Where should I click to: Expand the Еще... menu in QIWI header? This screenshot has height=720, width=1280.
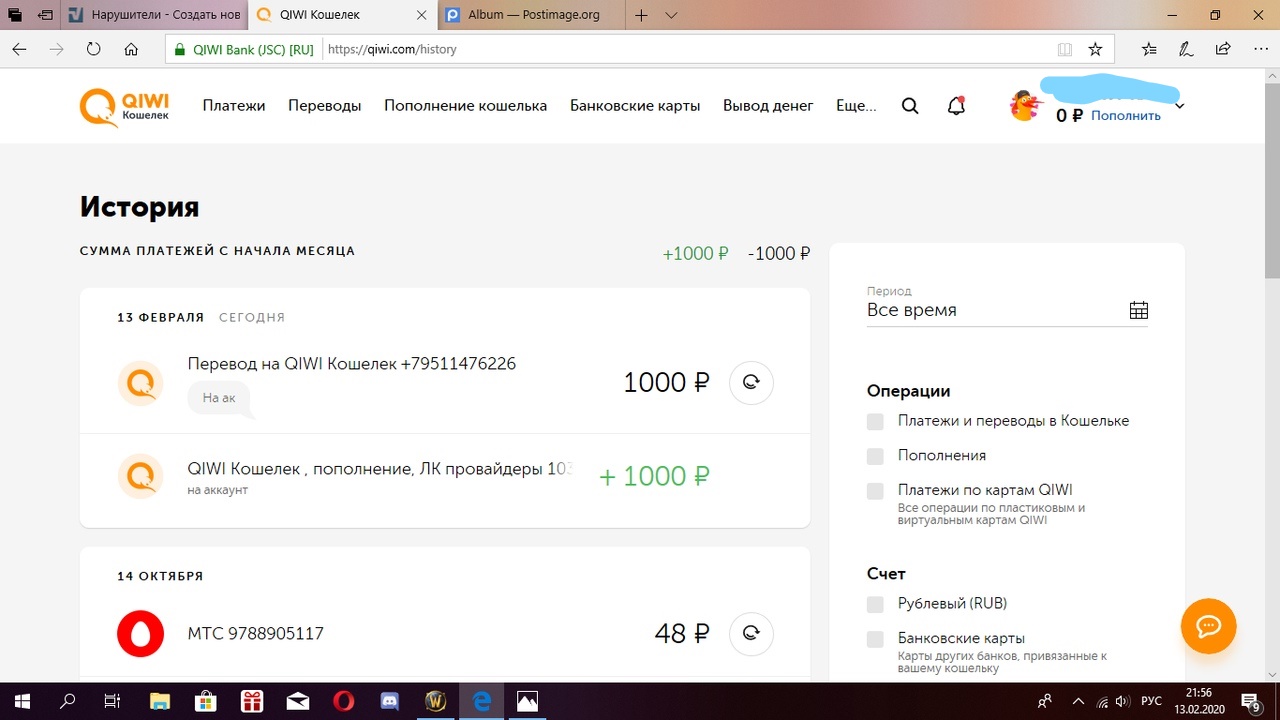[856, 106]
